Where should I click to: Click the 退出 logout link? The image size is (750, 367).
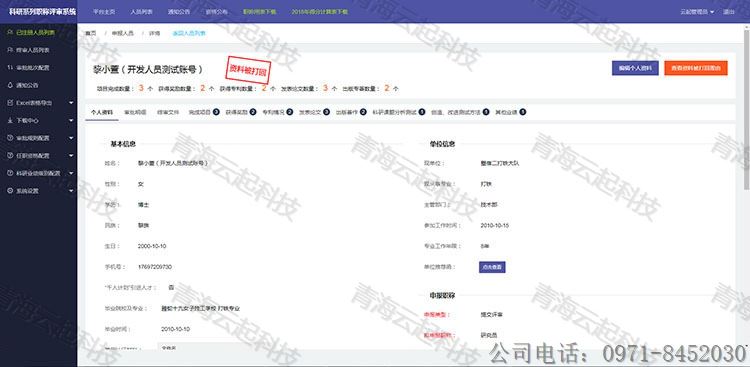(729, 11)
